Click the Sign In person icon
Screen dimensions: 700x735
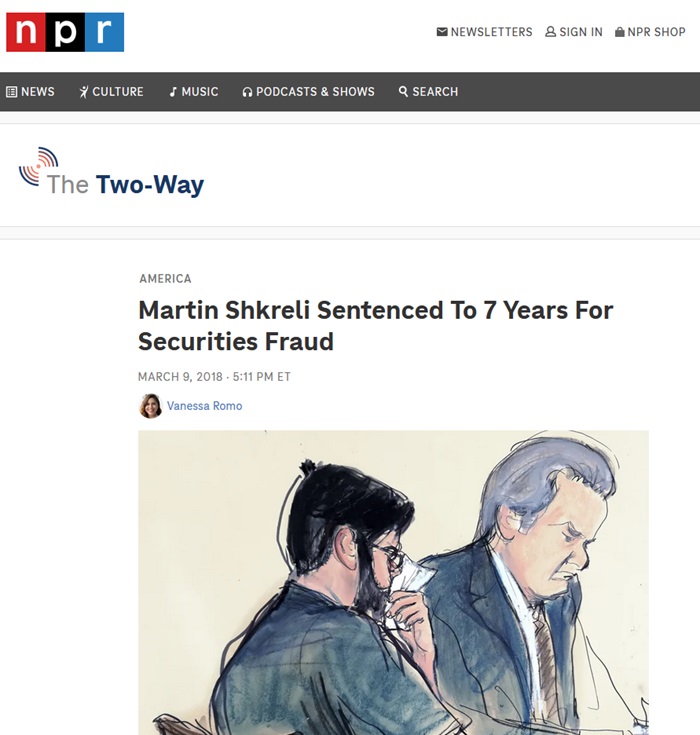(550, 32)
